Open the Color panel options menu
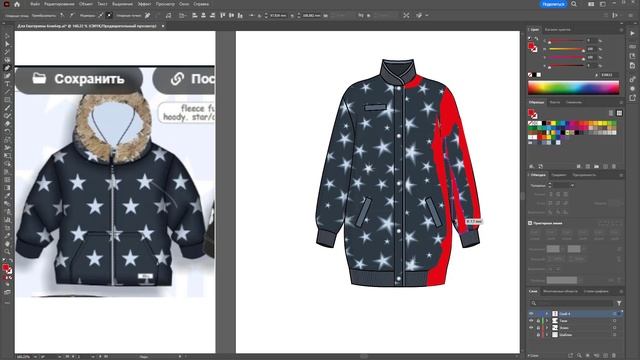The width and height of the screenshot is (640, 360). (x=621, y=30)
